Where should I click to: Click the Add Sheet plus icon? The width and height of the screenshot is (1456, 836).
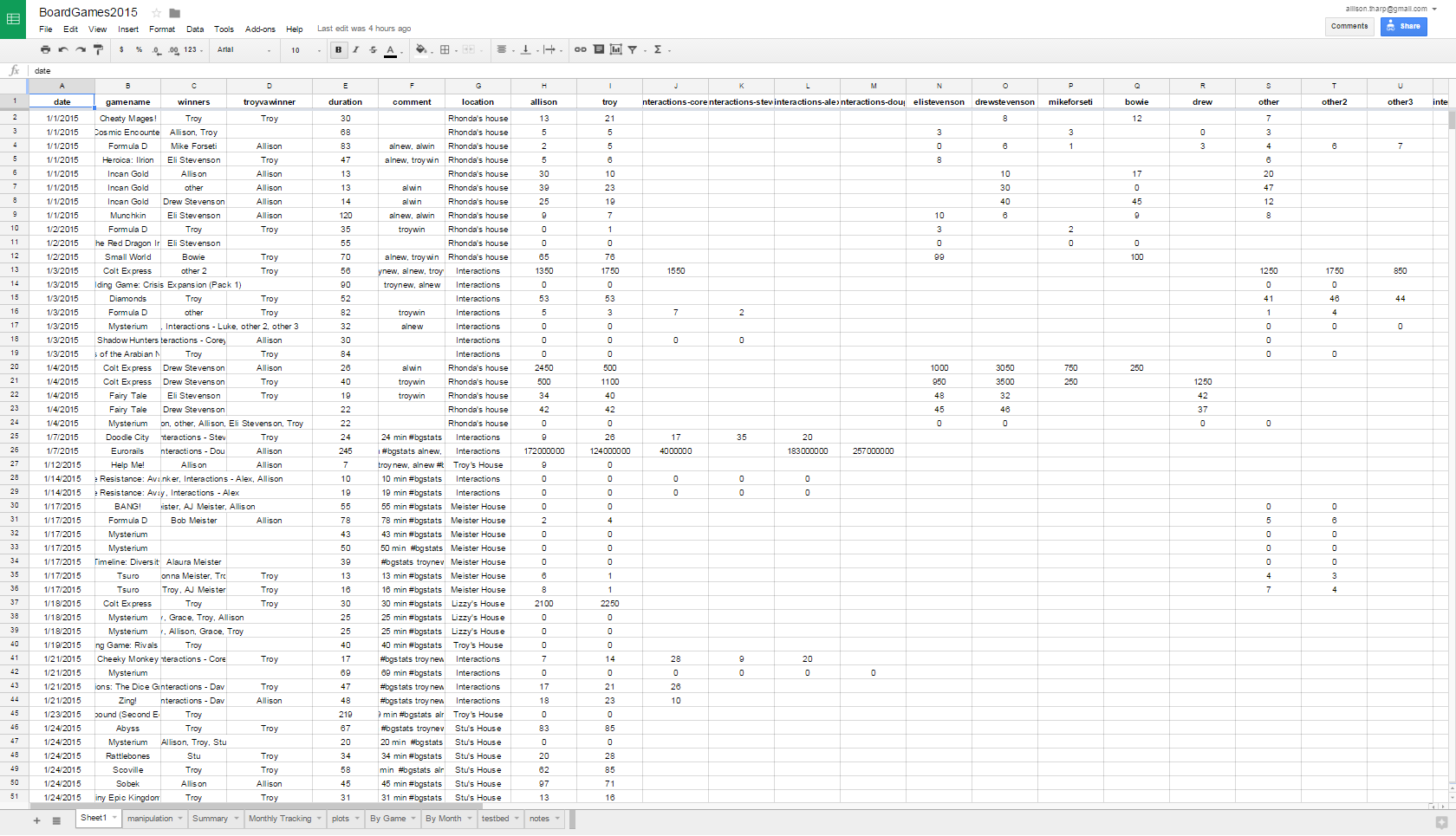coord(36,820)
